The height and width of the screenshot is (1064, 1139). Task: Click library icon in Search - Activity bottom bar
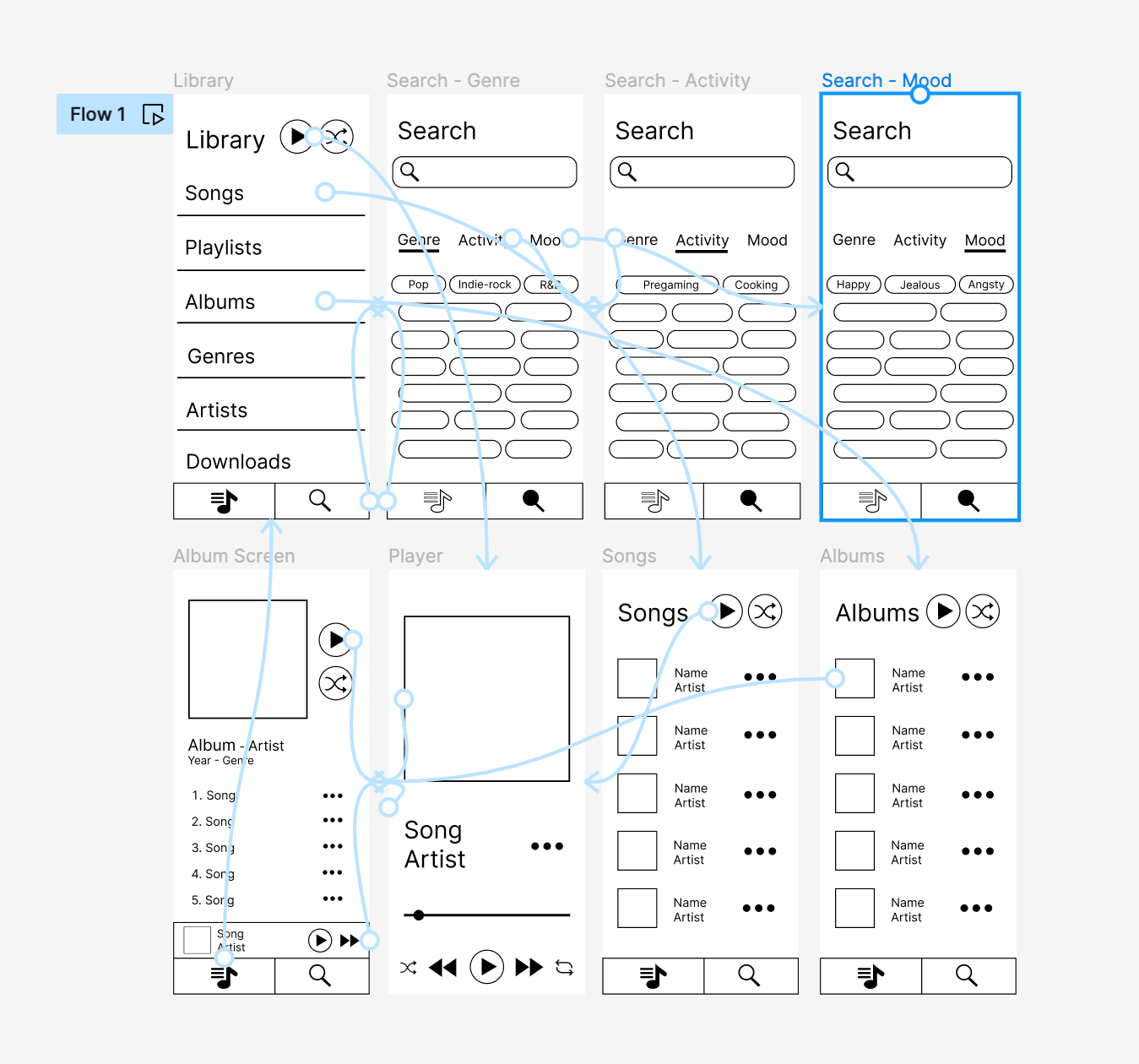click(655, 501)
